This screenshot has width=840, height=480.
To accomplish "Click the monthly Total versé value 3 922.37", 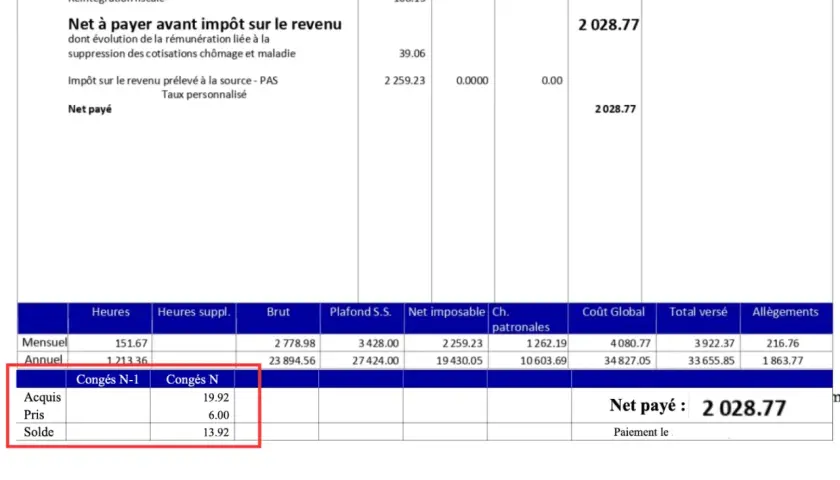I will pyautogui.click(x=714, y=343).
